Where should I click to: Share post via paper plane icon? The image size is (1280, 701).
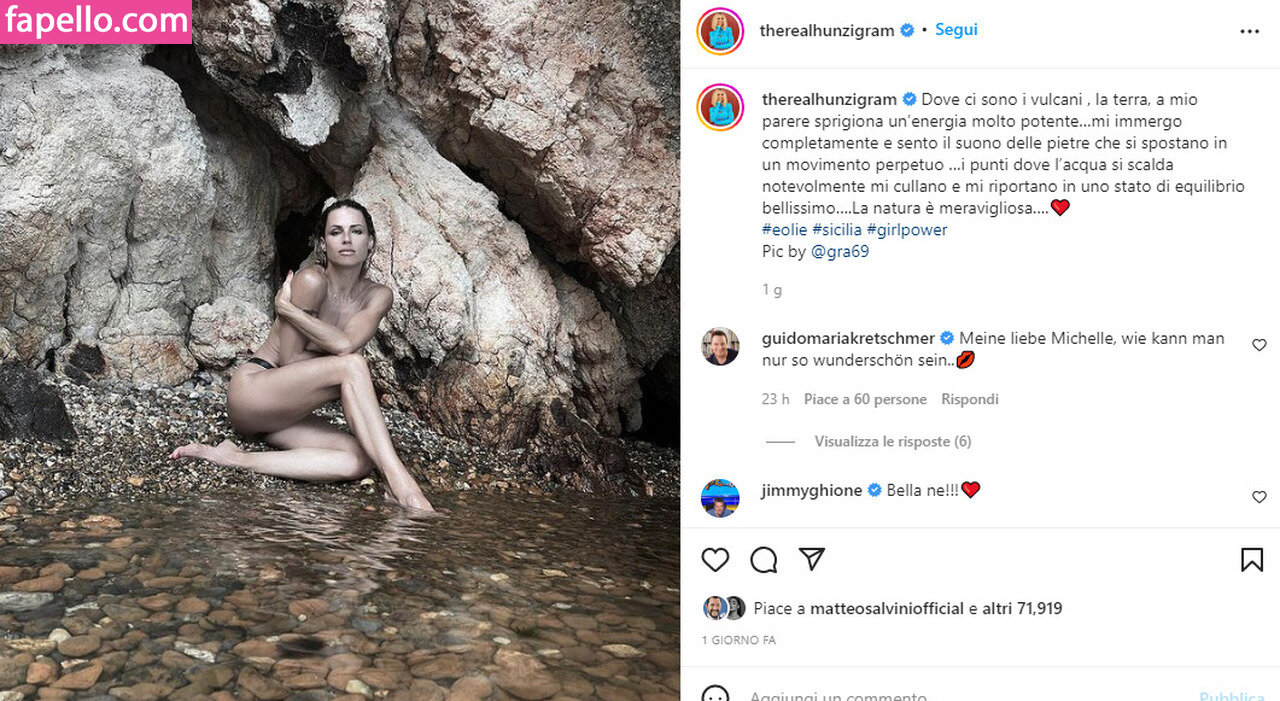(812, 560)
